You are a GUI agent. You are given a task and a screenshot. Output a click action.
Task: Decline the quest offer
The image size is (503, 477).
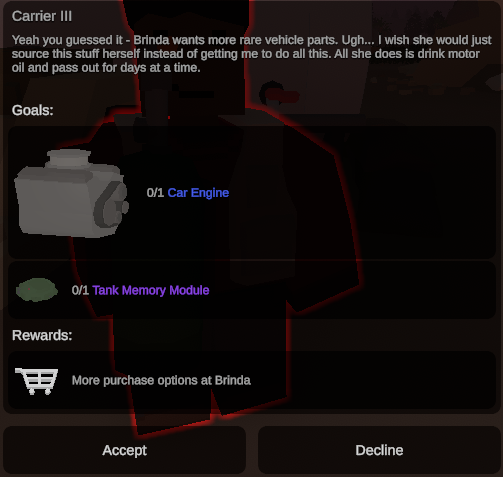(x=379, y=450)
